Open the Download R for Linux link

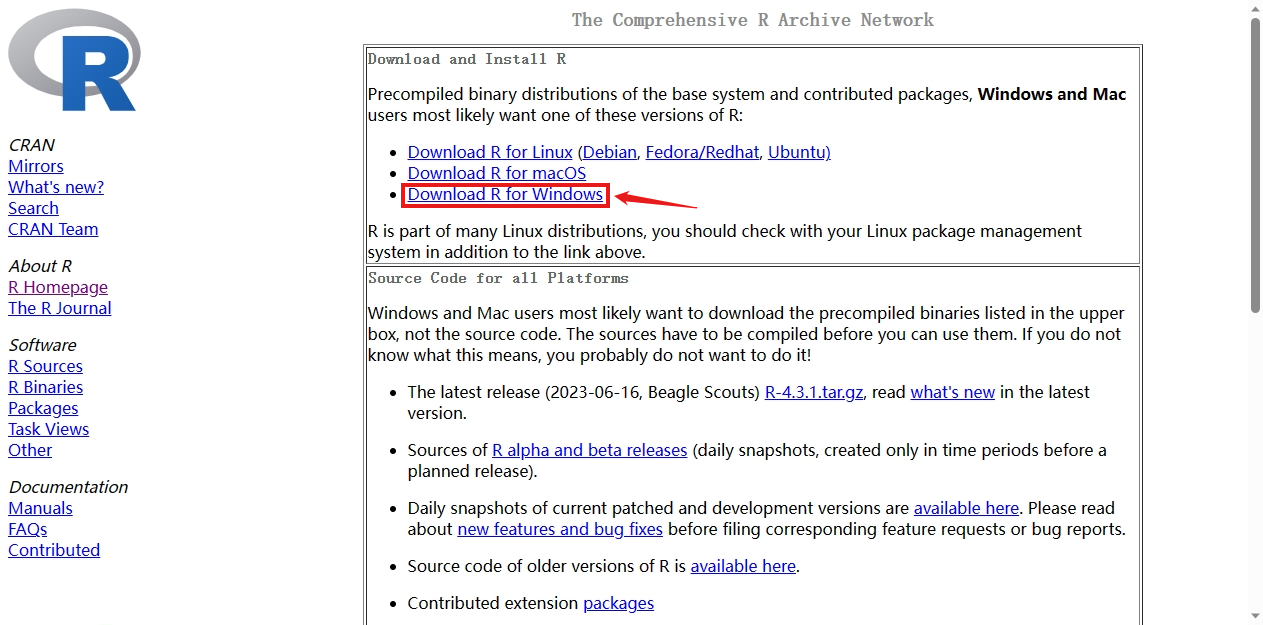(x=489, y=152)
